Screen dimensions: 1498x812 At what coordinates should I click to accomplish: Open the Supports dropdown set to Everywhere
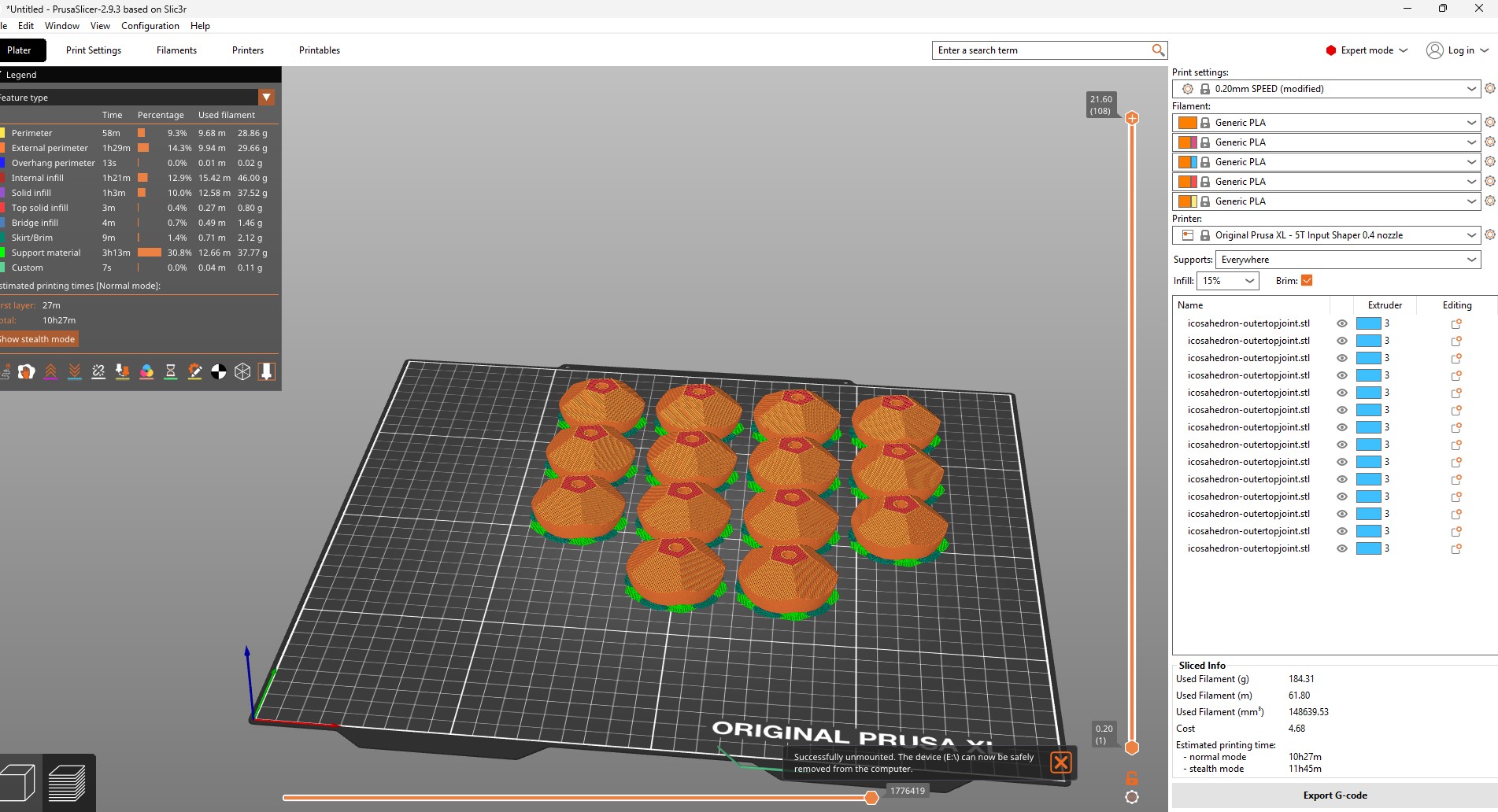[1347, 260]
